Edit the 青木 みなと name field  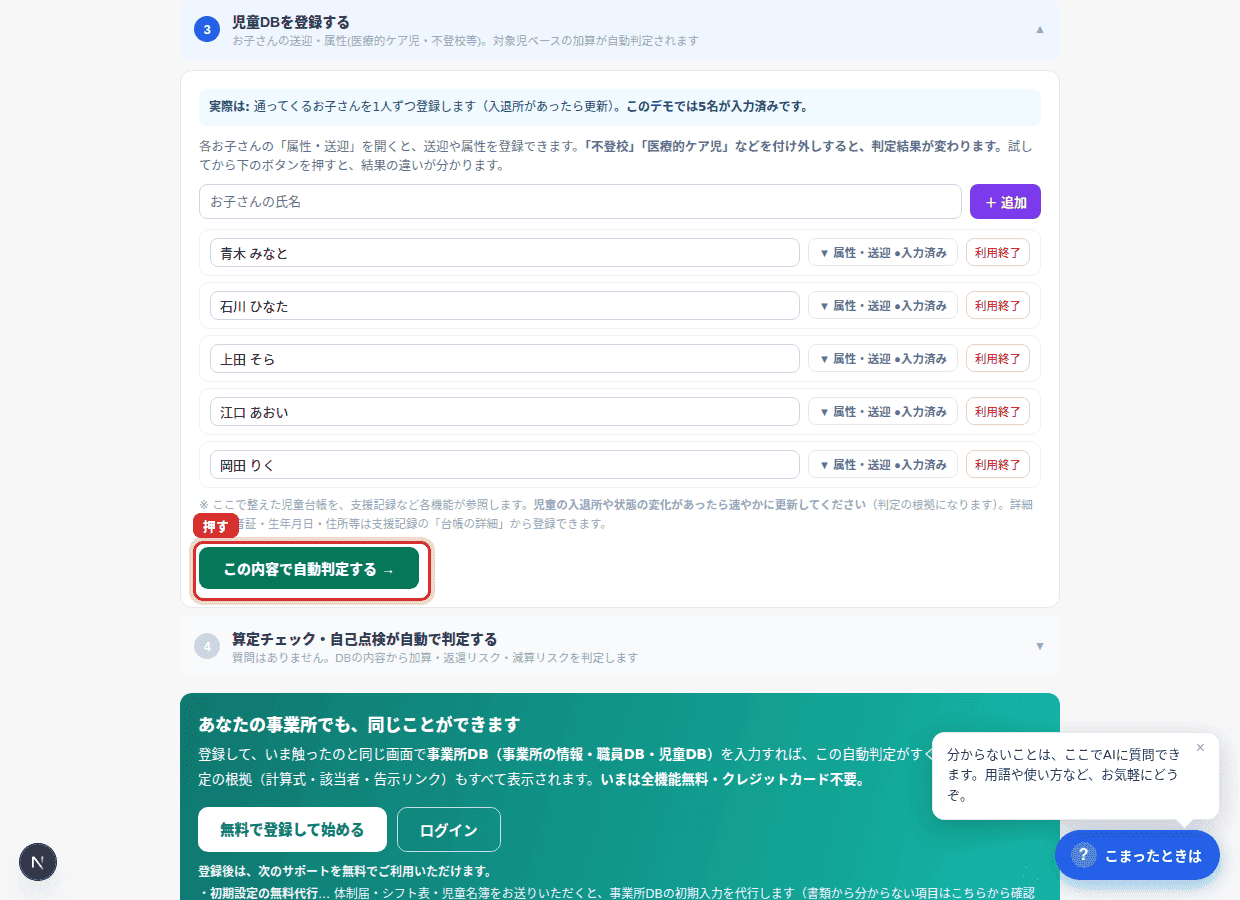(x=505, y=253)
